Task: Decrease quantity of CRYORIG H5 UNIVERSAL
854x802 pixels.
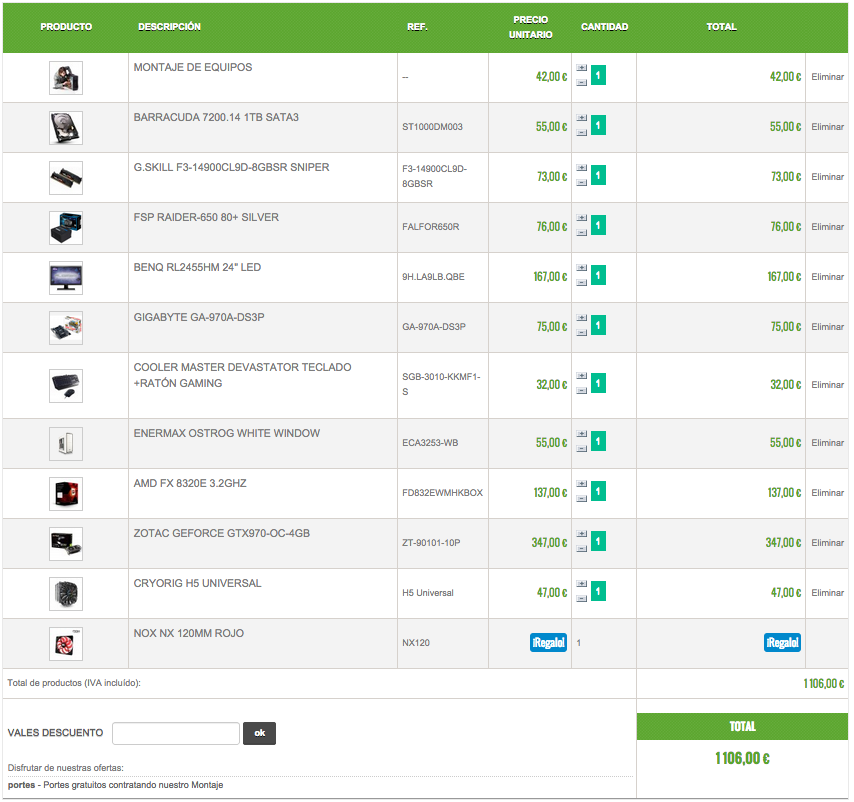Action: point(582,599)
